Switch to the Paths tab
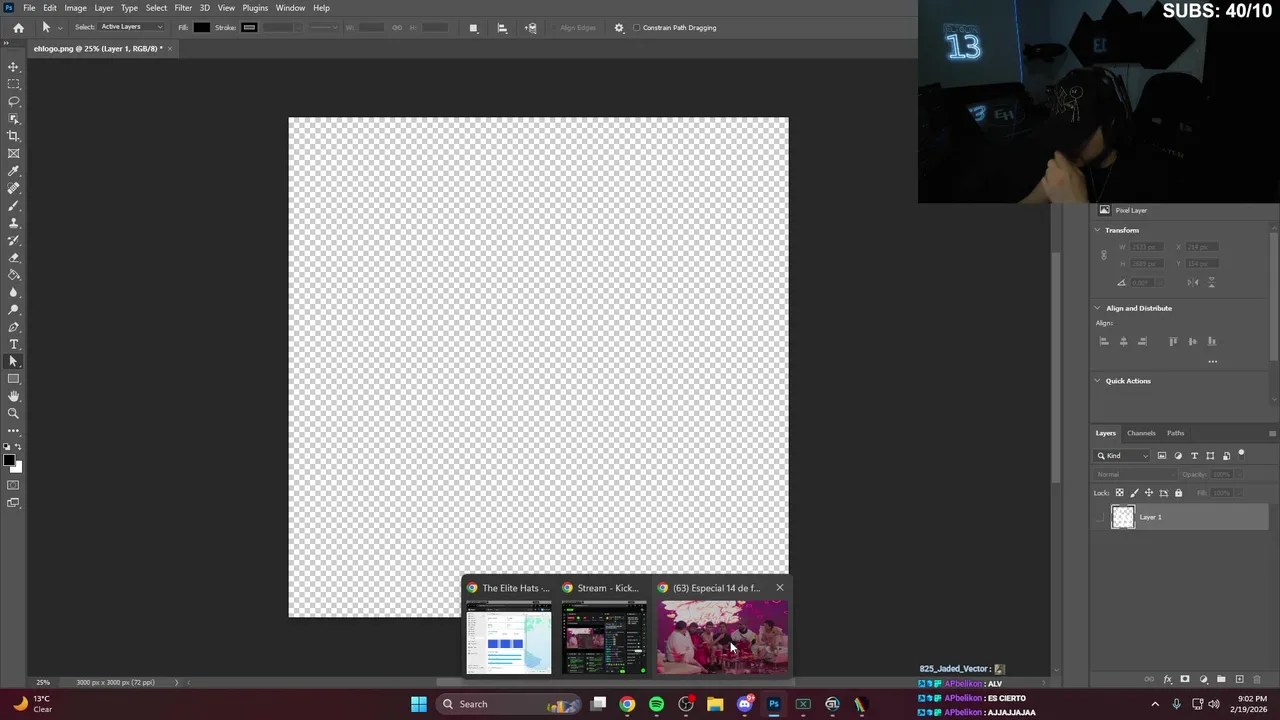This screenshot has width=1280, height=720. click(1175, 433)
